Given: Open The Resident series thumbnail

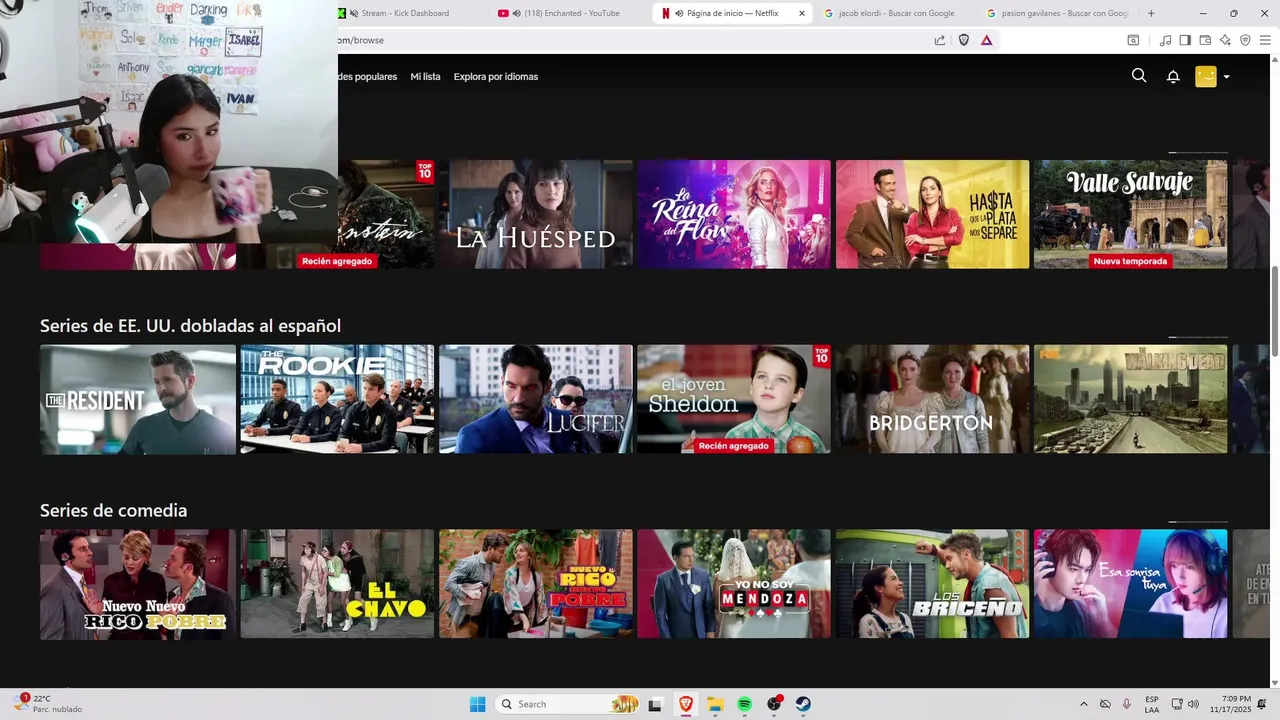Looking at the screenshot, I should (x=138, y=400).
